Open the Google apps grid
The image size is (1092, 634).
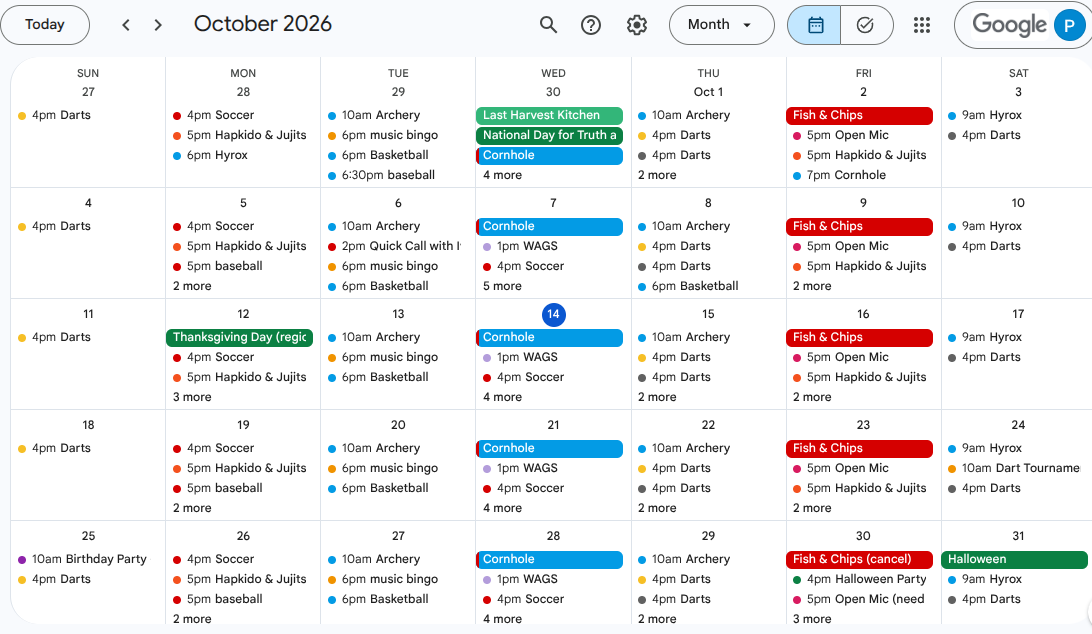tap(921, 25)
